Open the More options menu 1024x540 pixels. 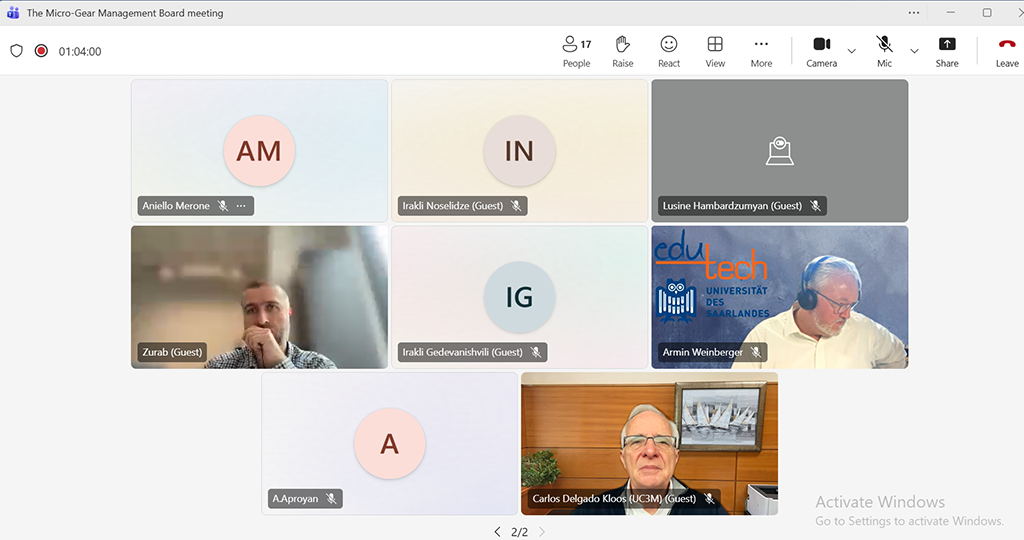(761, 51)
